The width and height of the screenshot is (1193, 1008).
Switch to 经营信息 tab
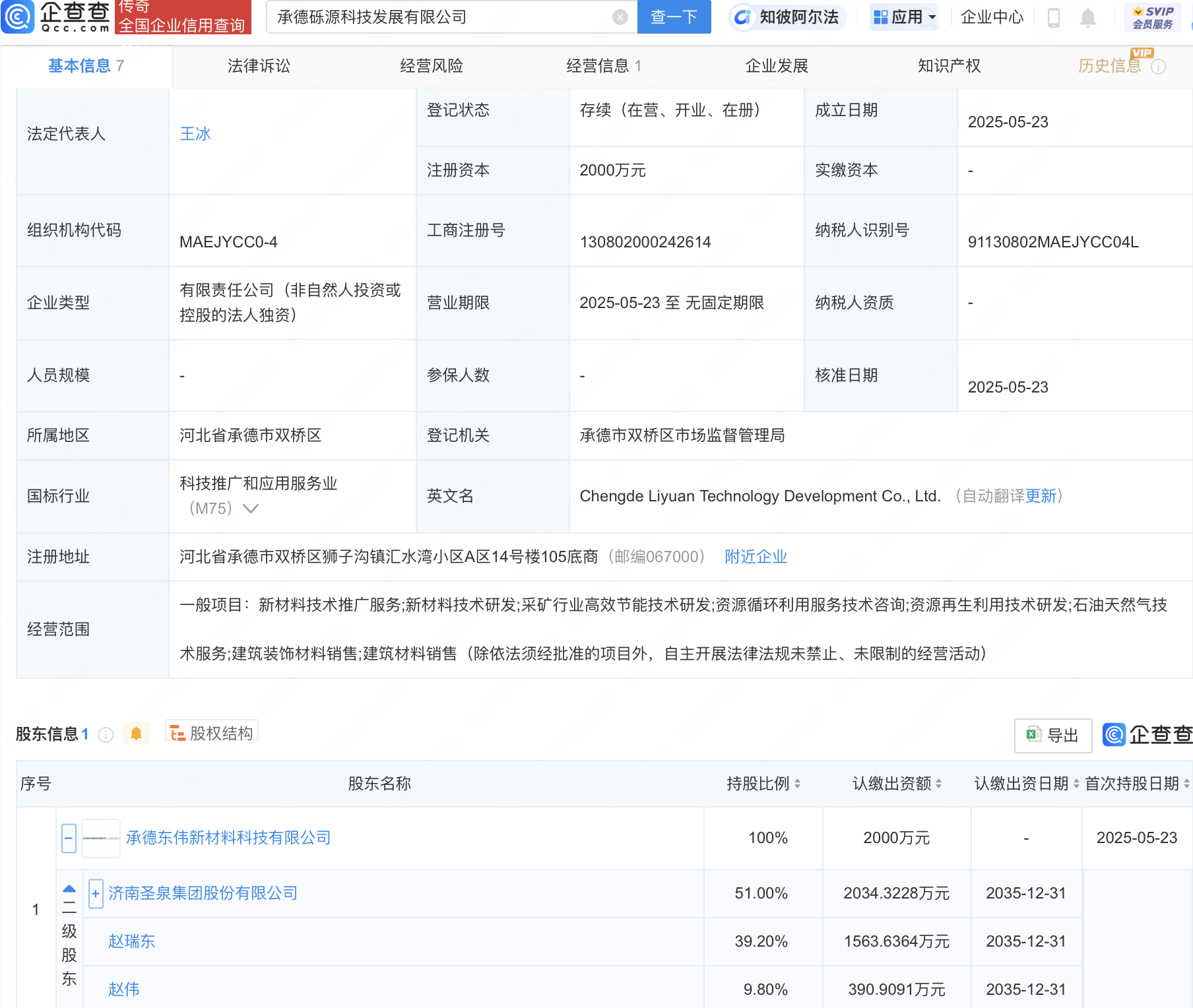click(604, 66)
